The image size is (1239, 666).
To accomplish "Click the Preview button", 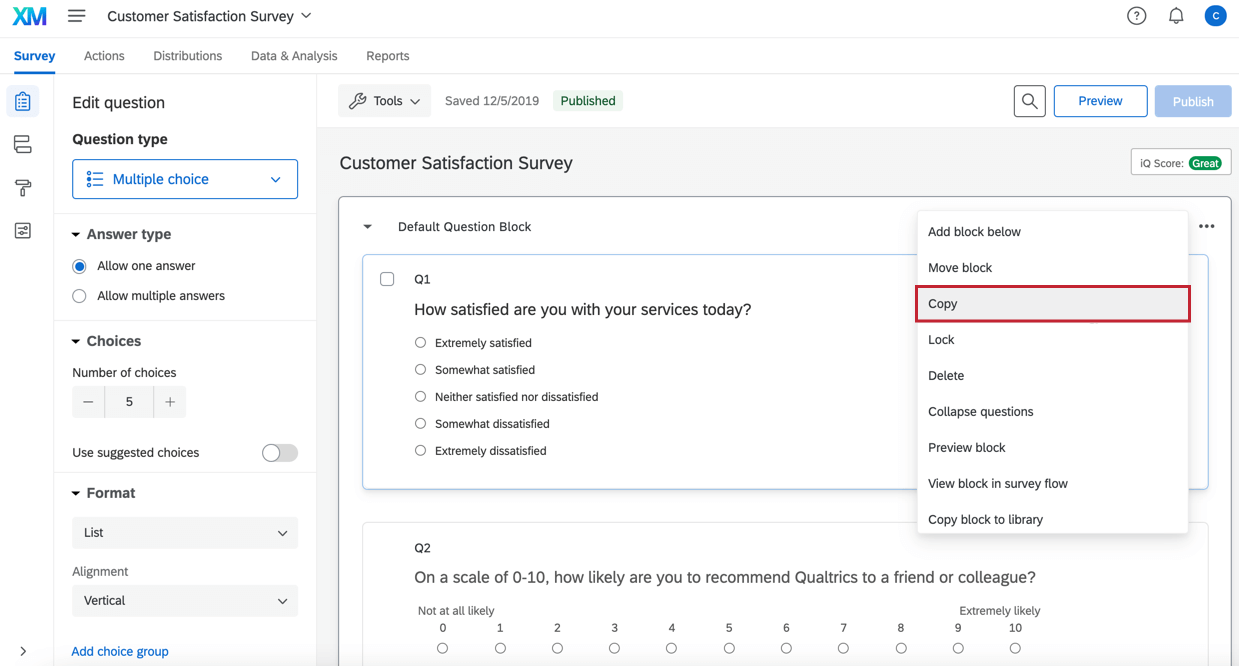I will [1100, 101].
